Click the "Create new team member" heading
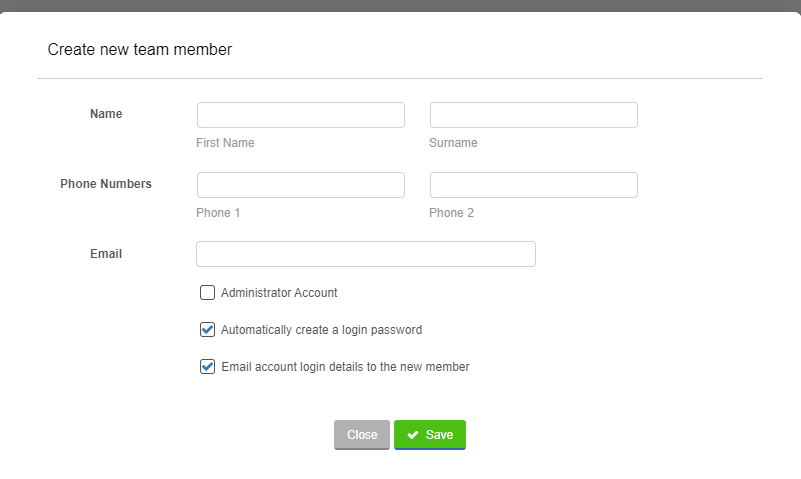Image resolution: width=801 pixels, height=479 pixels. (x=140, y=50)
